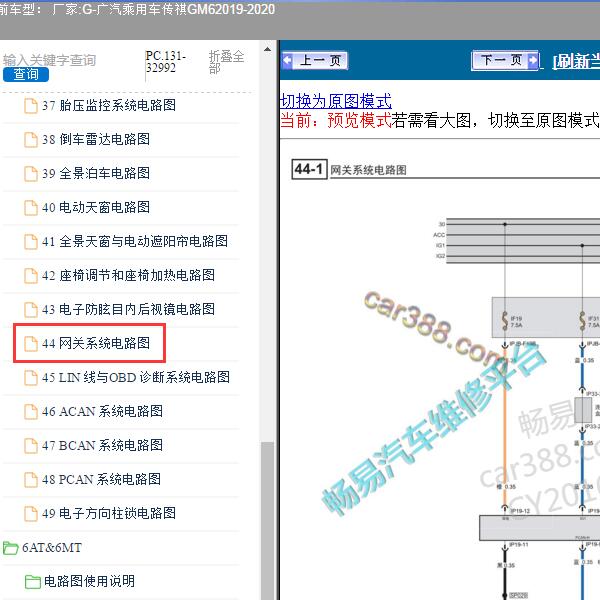Click the file icon beside 44 网关系统电路图

pyautogui.click(x=31, y=344)
